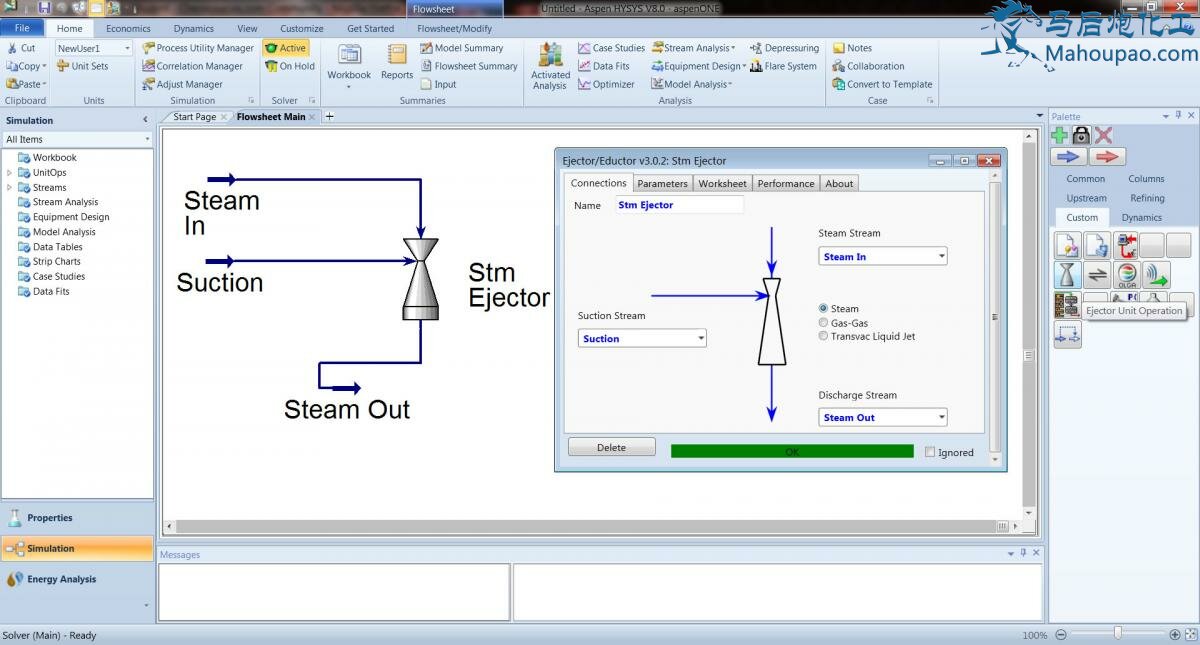This screenshot has height=645, width=1200.
Task: Open the Steam Stream dropdown
Action: click(941, 257)
